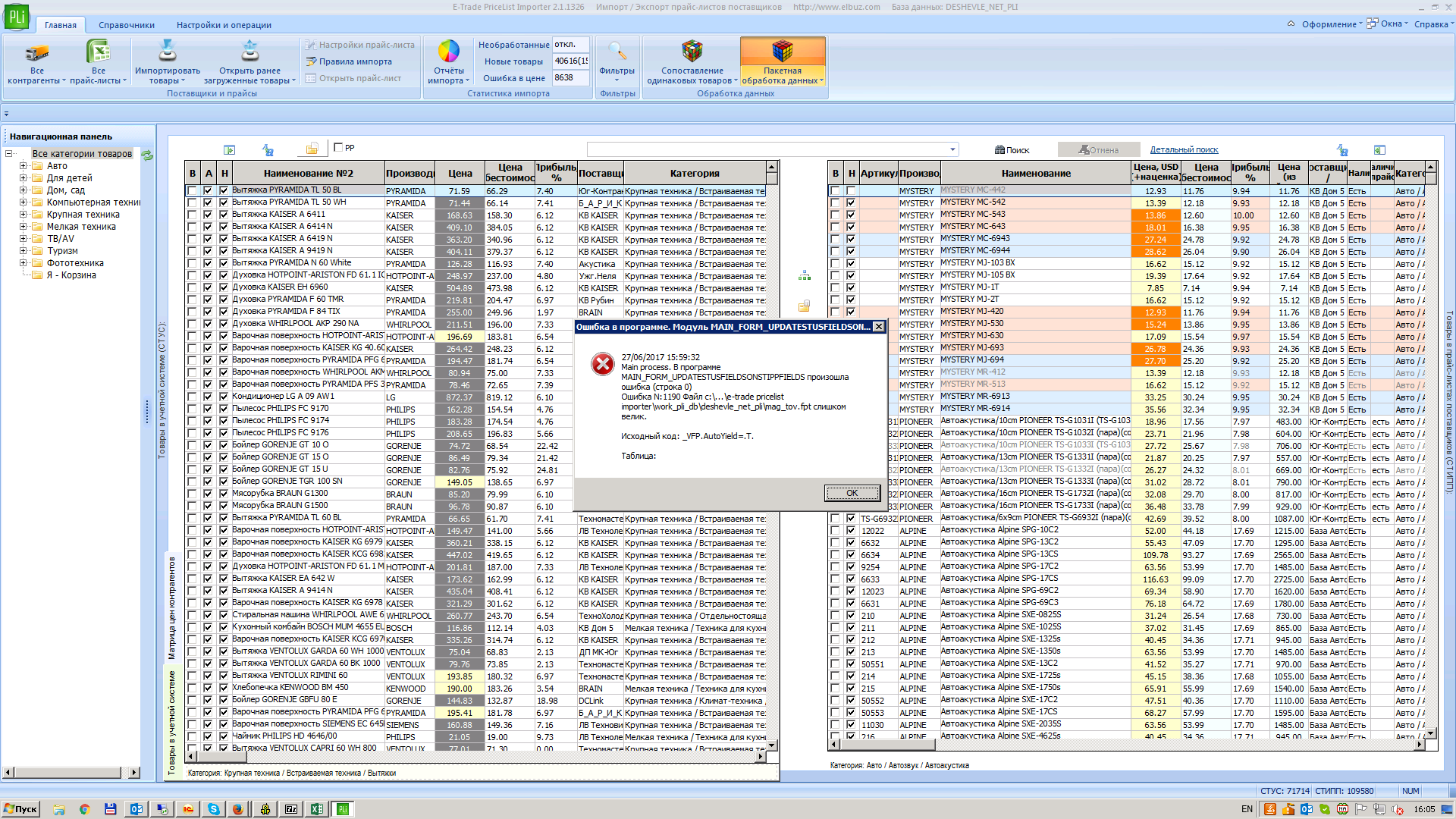Open Отчёты импорта pie chart icon
The height and width of the screenshot is (819, 1456).
pyautogui.click(x=449, y=52)
